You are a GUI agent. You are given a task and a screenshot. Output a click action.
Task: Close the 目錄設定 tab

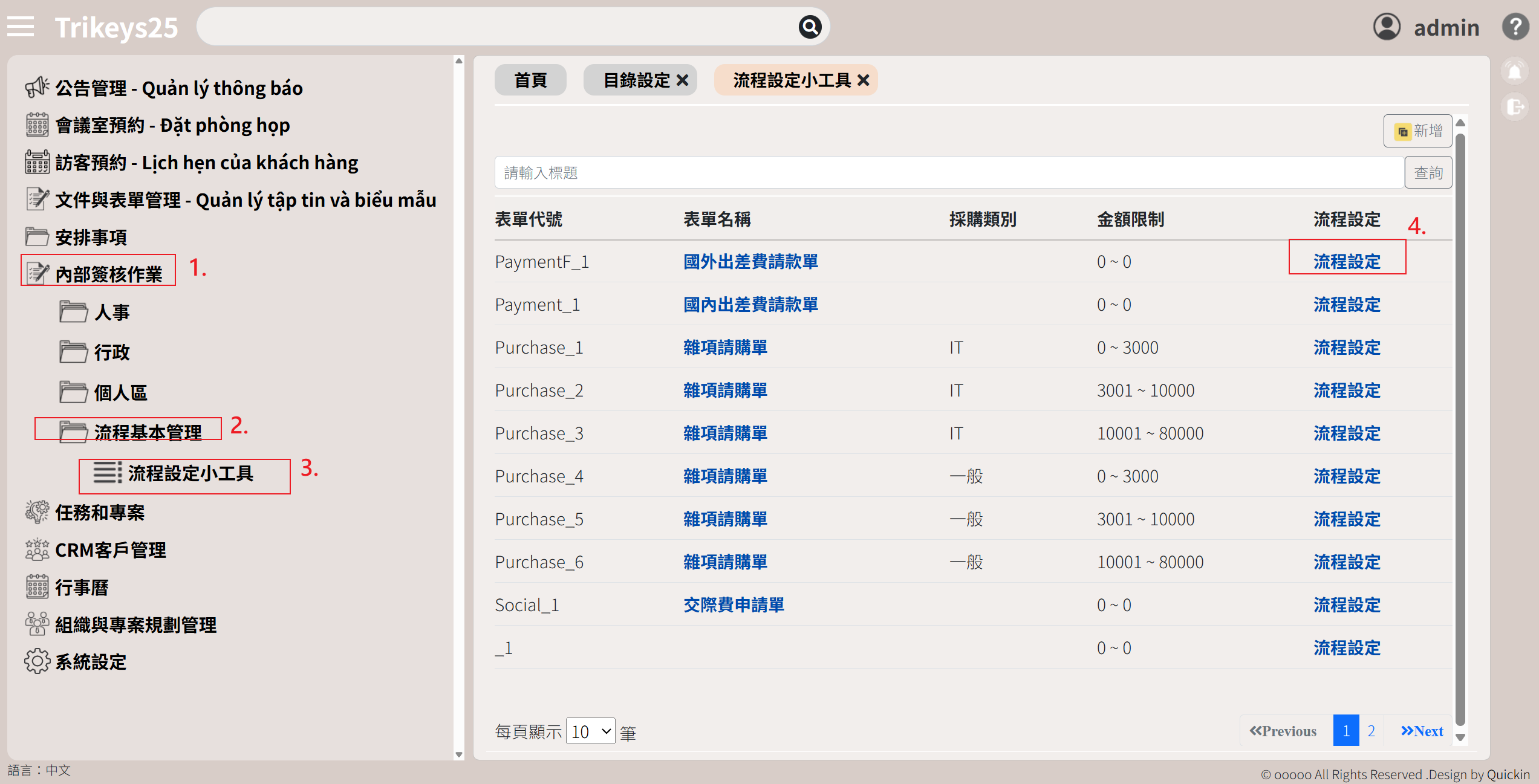(x=682, y=80)
